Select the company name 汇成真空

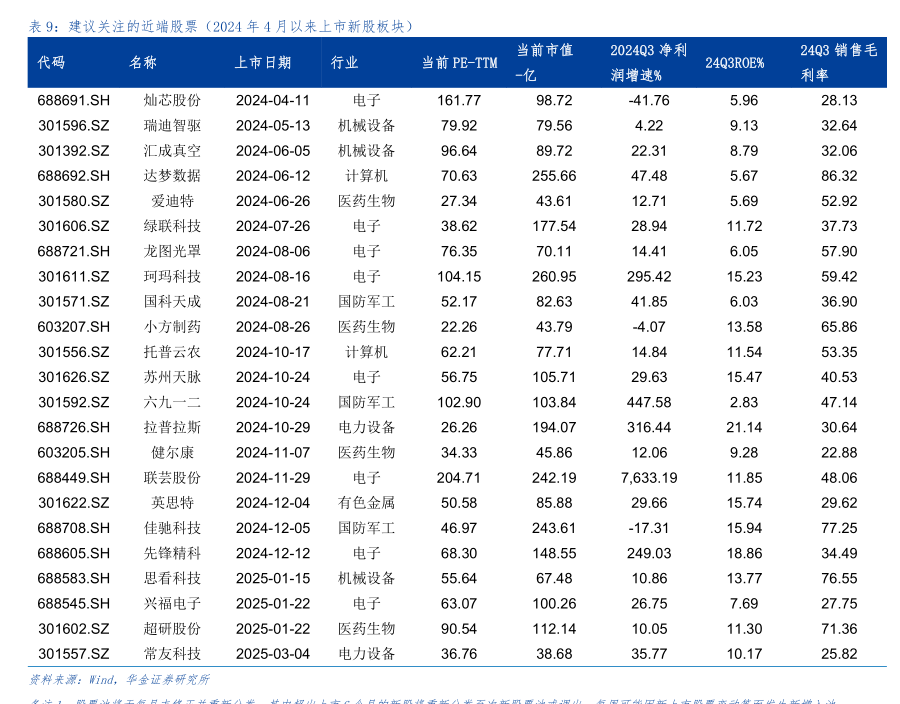click(172, 151)
